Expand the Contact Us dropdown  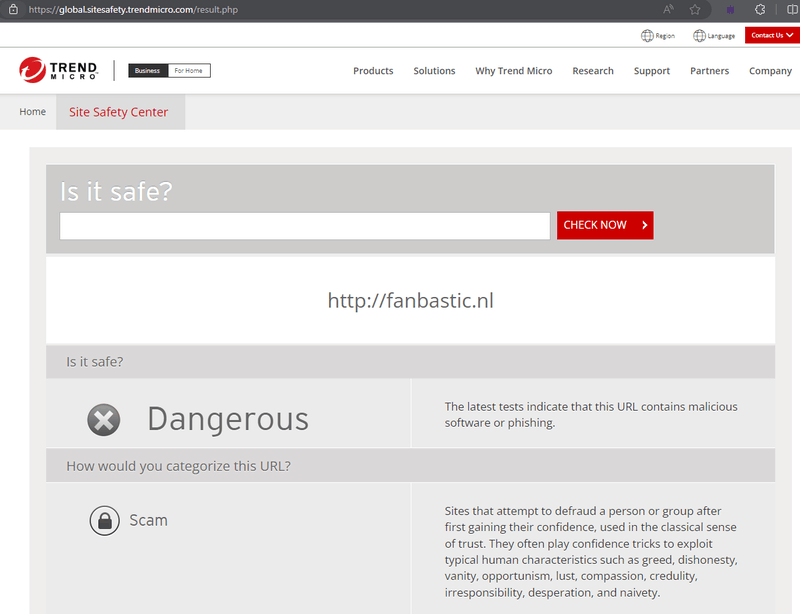point(772,35)
